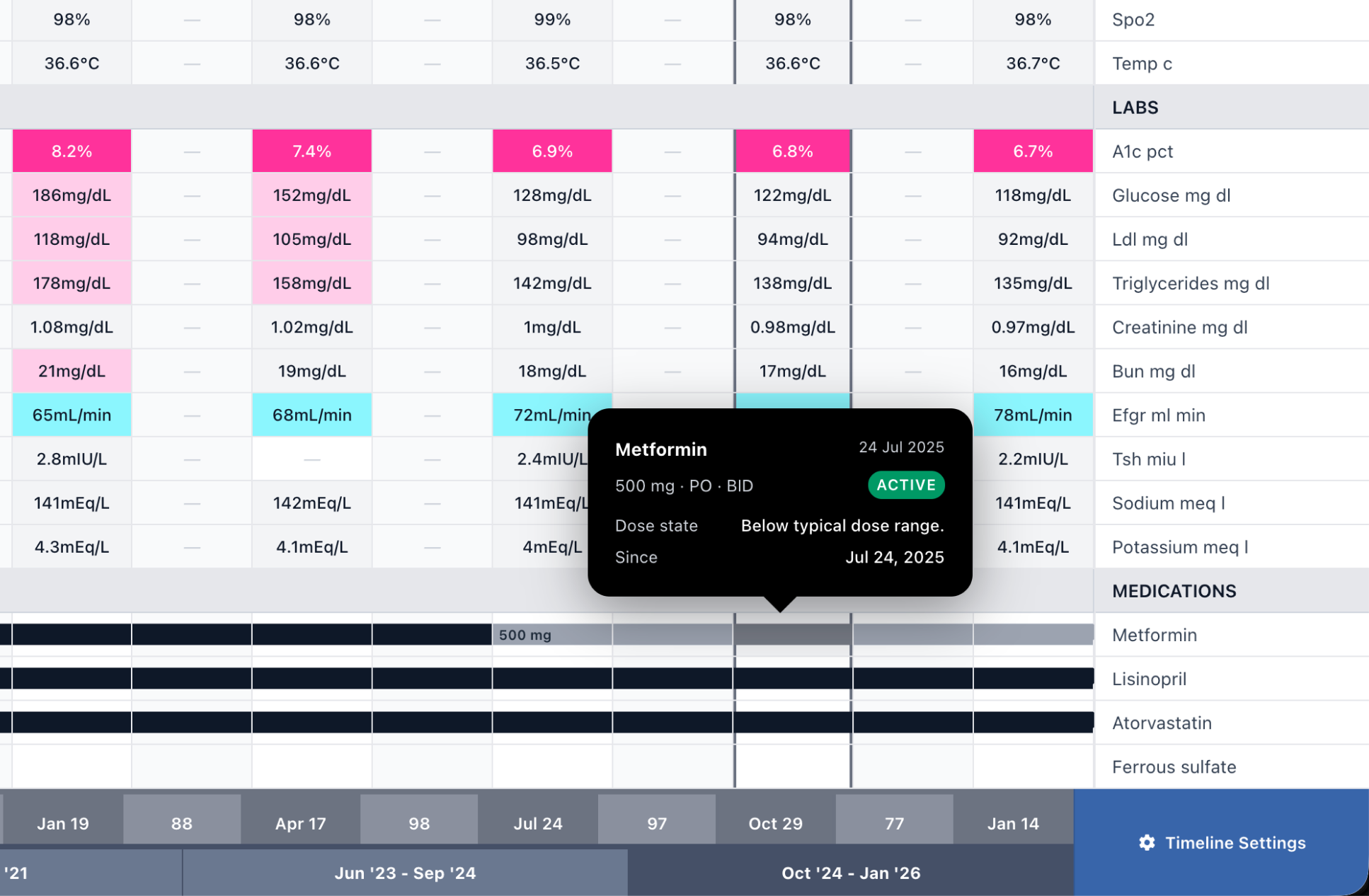The image size is (1369, 896).
Task: Click the 65mL/min eGFR cyan cell
Action: (x=71, y=415)
